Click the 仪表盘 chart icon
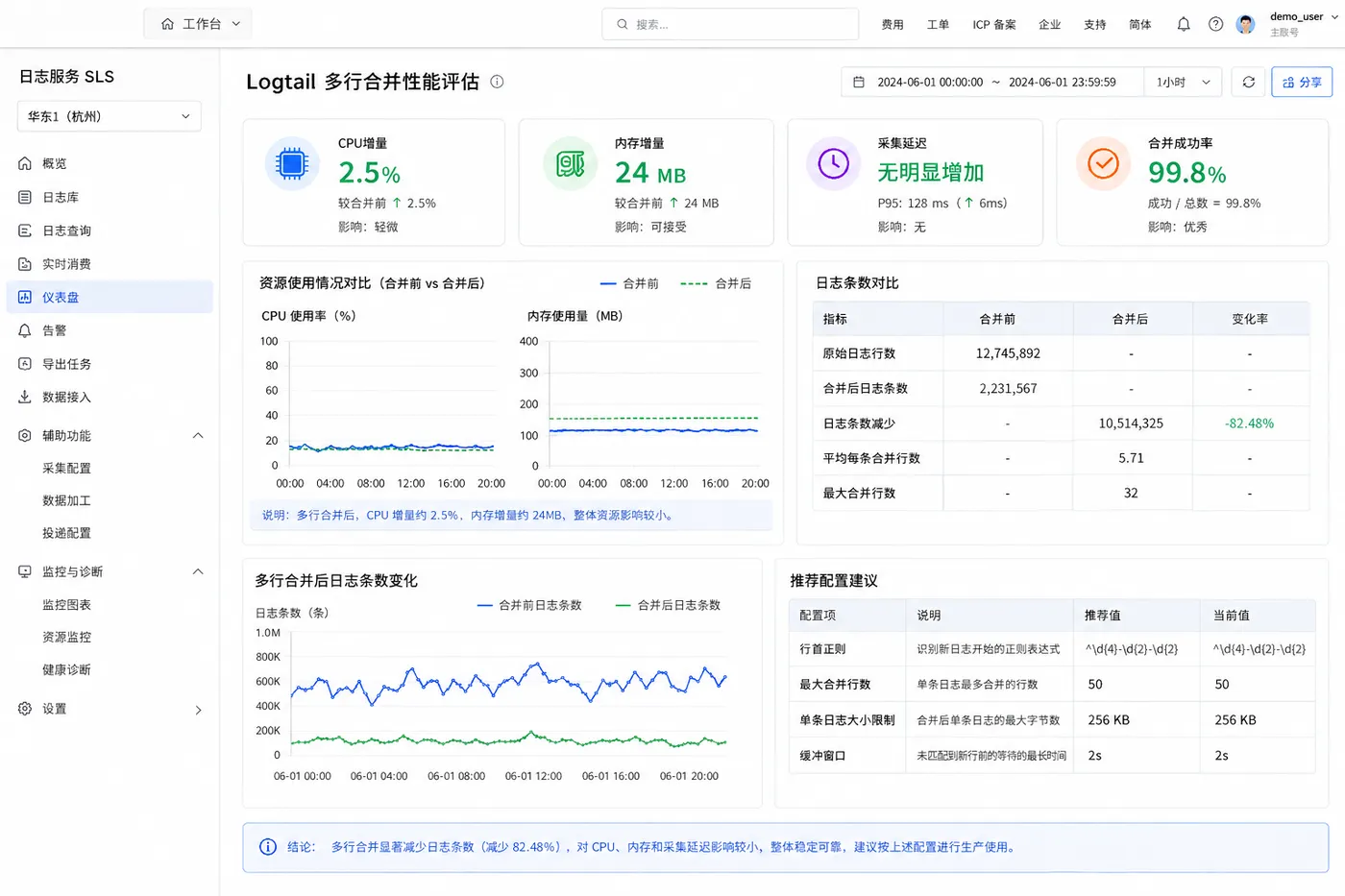The height and width of the screenshot is (896, 1345). pos(25,298)
